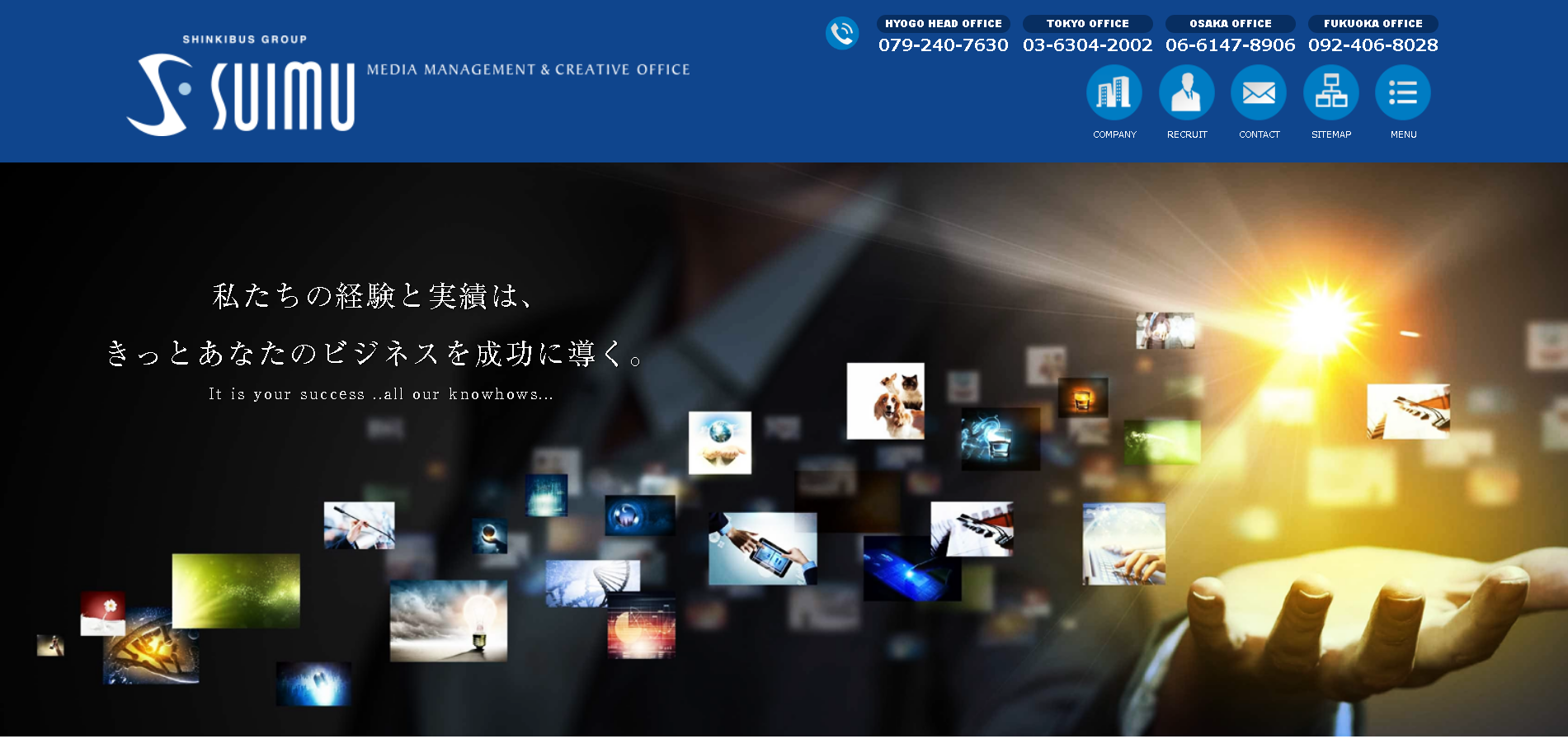Call the Fukuoka number 092-406-8028

(x=1373, y=45)
